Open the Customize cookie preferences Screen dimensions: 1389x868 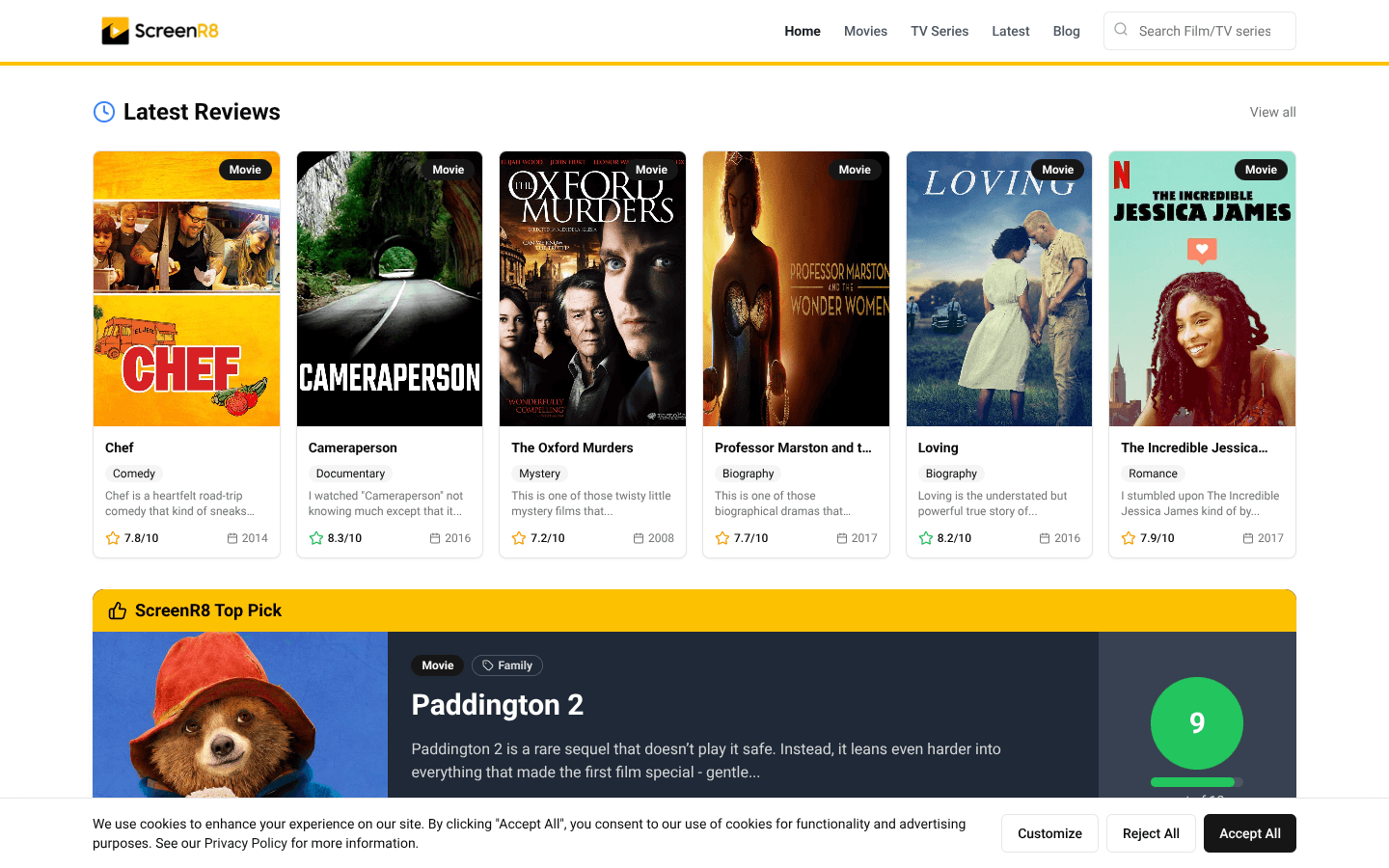[1049, 833]
